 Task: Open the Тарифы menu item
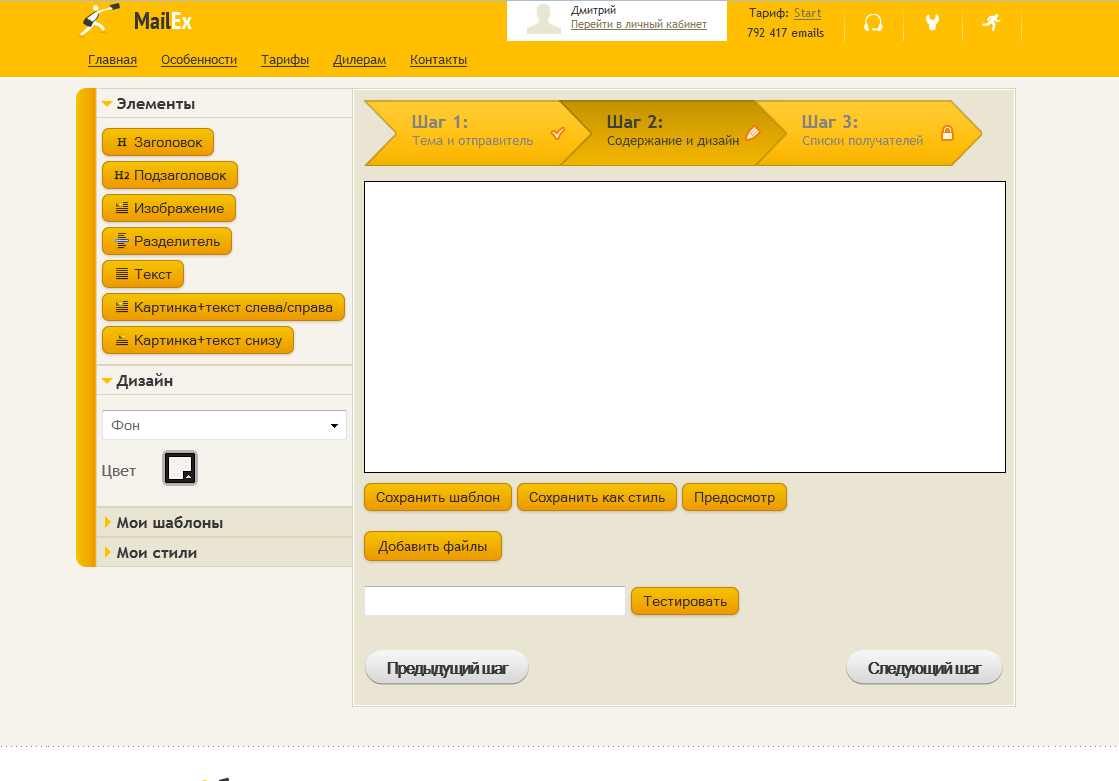pos(285,60)
